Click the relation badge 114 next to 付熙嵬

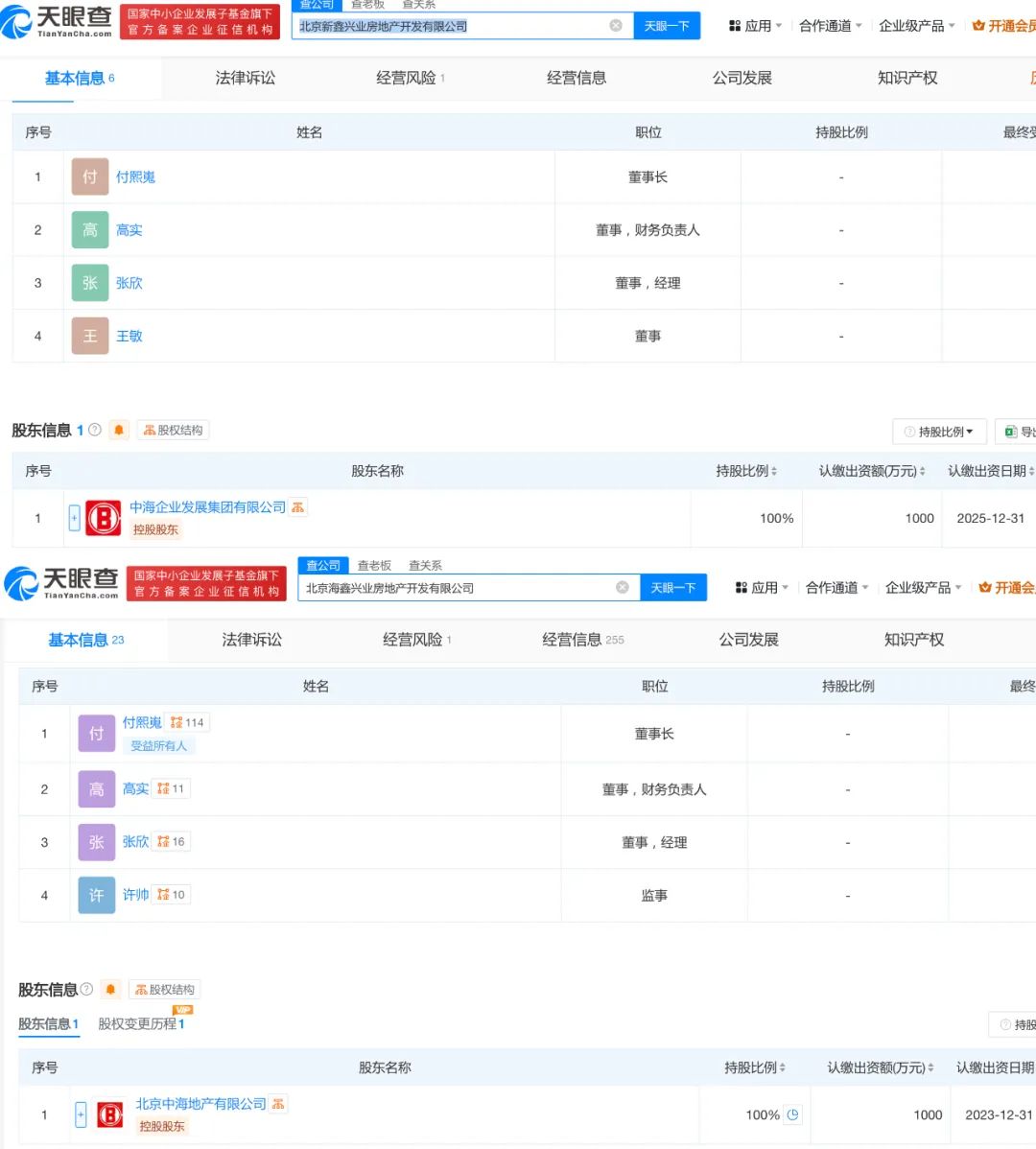coord(187,722)
